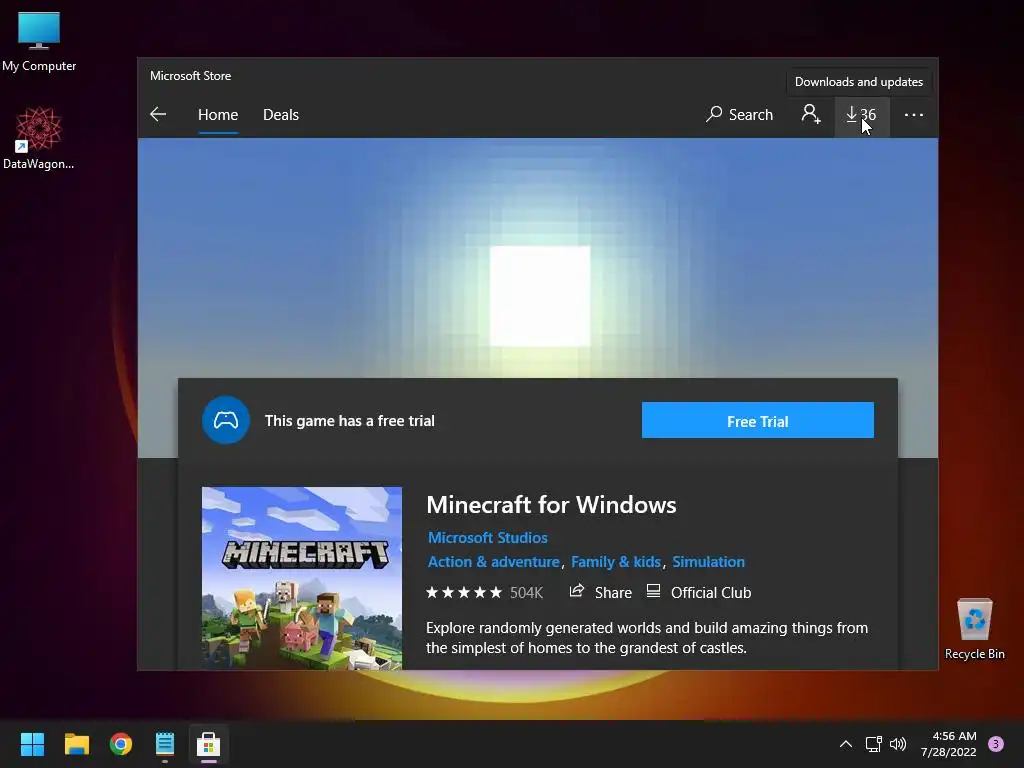Viewport: 1024px width, 768px height.
Task: View the five-star ratings
Action: click(464, 592)
